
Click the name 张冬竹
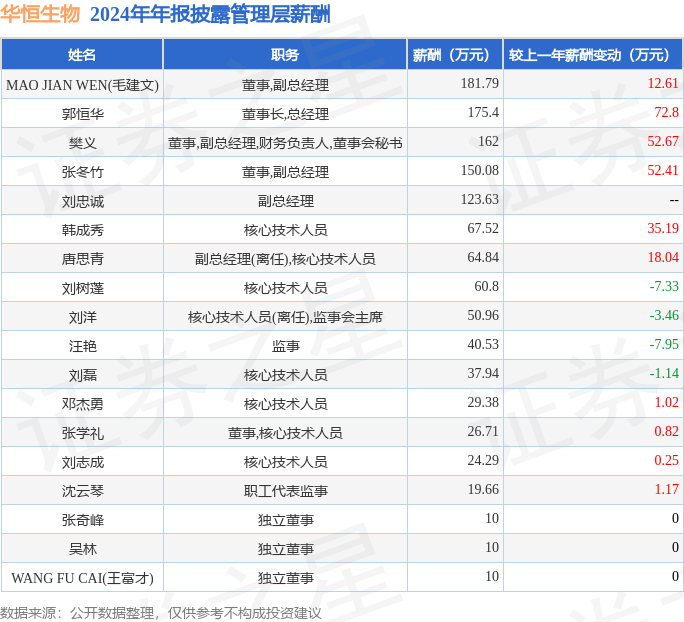click(x=82, y=172)
